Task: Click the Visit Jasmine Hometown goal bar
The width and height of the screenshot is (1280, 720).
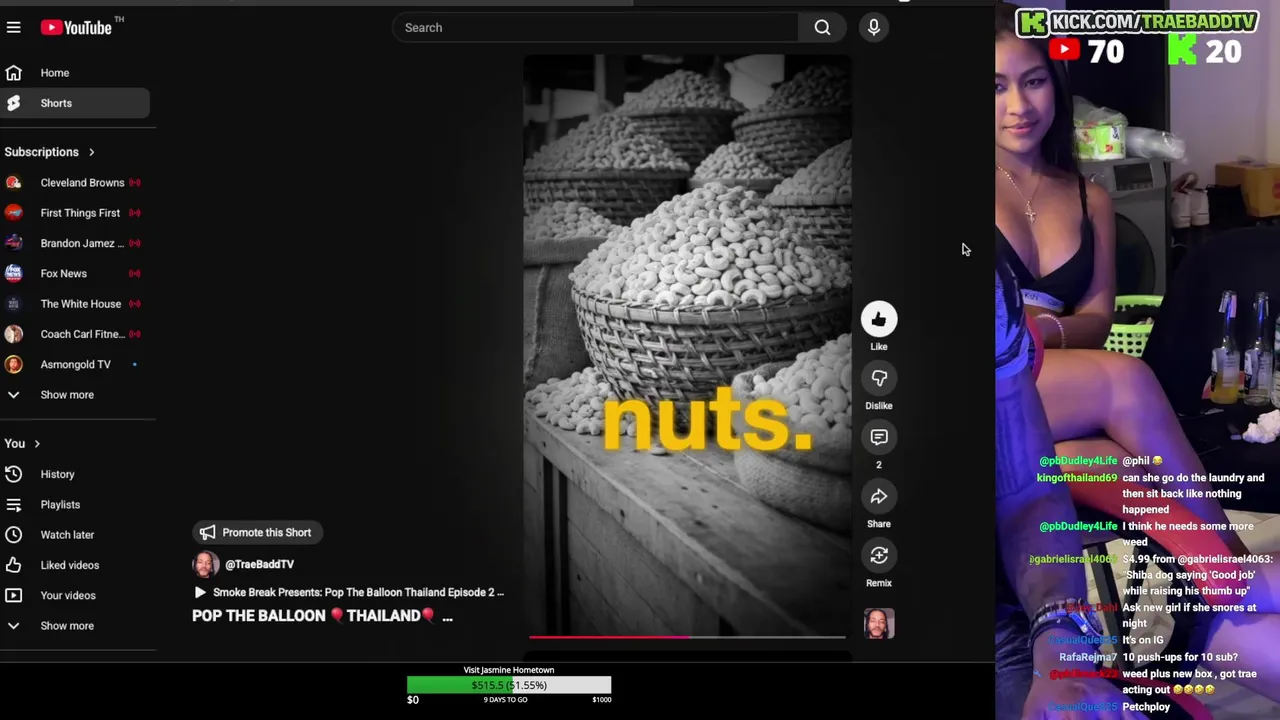Action: tap(509, 685)
